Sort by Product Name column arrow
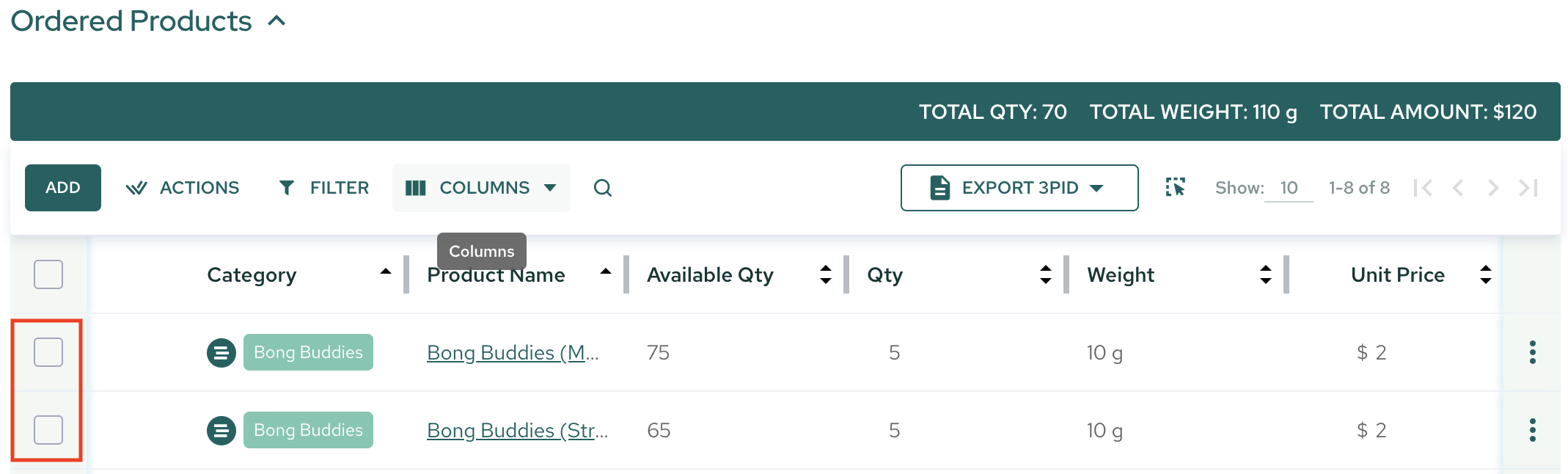This screenshot has height=474, width=1568. 606,272
